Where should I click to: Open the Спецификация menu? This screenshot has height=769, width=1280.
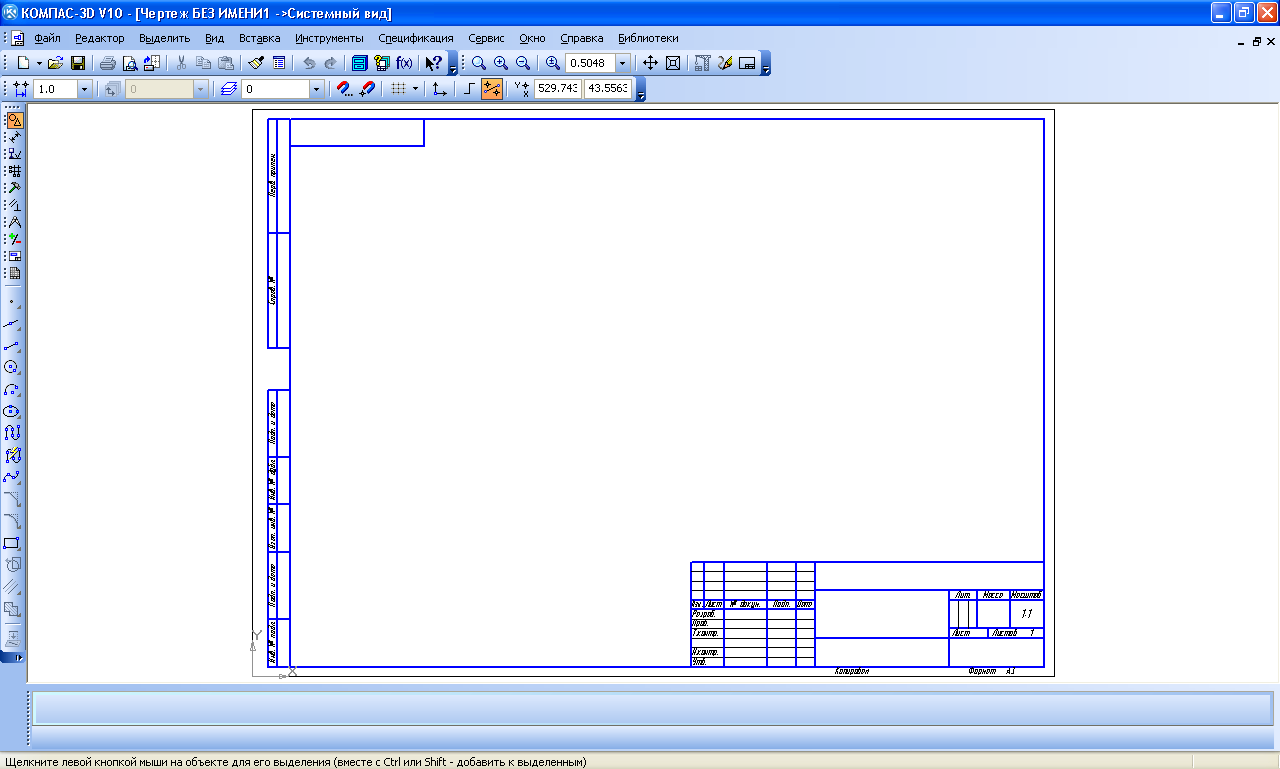click(x=416, y=38)
